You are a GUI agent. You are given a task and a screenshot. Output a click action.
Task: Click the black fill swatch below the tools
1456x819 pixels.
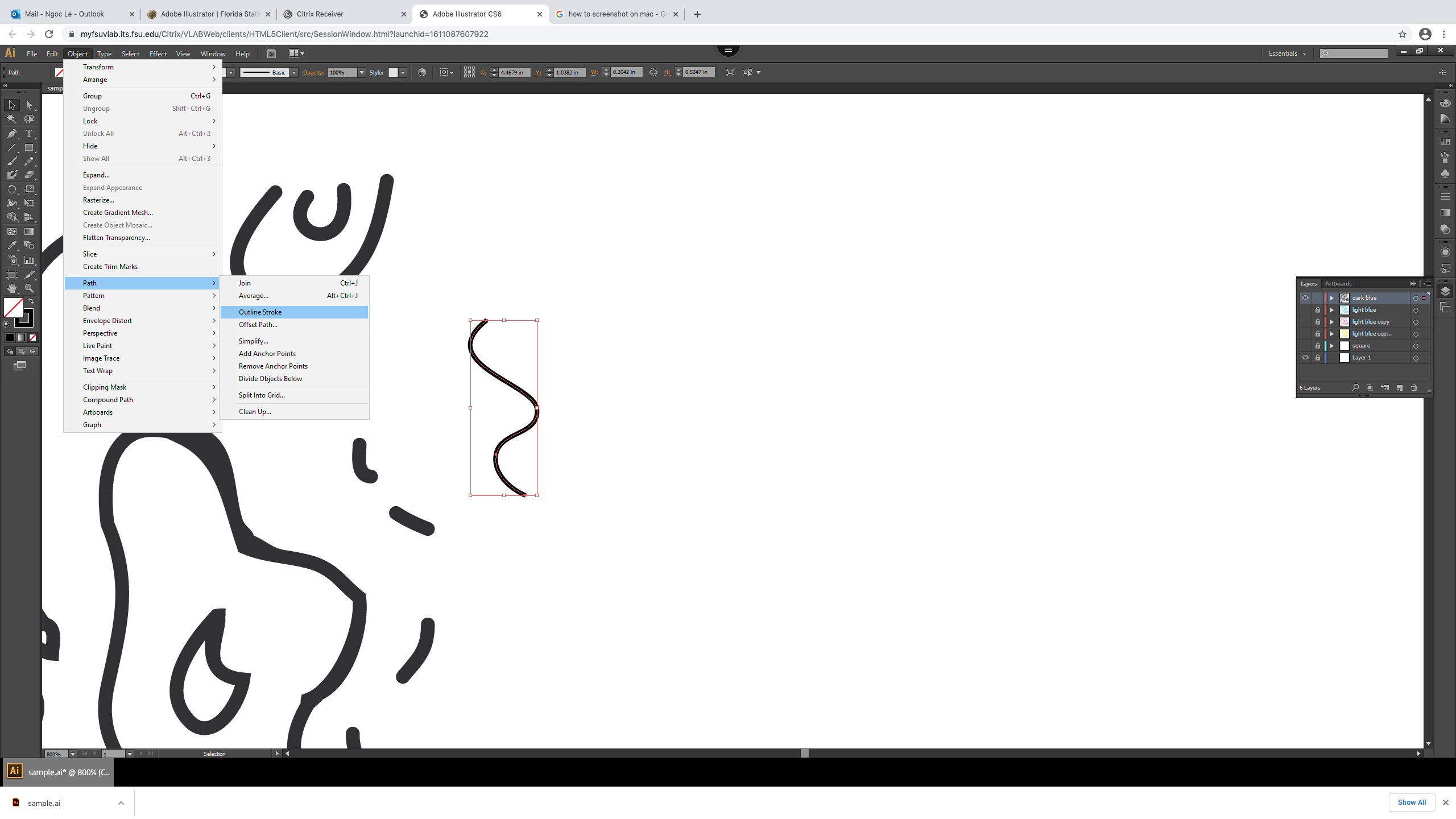[10, 337]
